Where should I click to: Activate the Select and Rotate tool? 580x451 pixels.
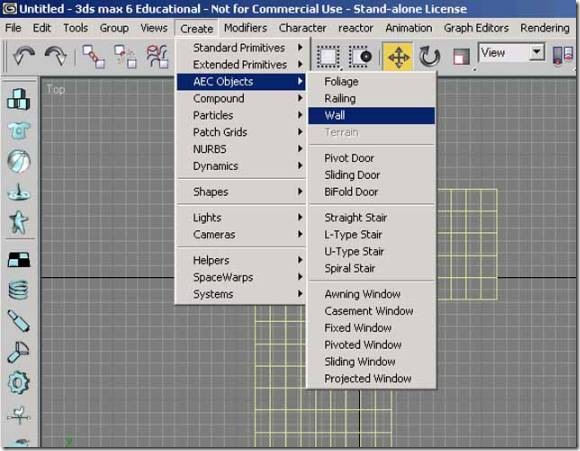pos(429,57)
